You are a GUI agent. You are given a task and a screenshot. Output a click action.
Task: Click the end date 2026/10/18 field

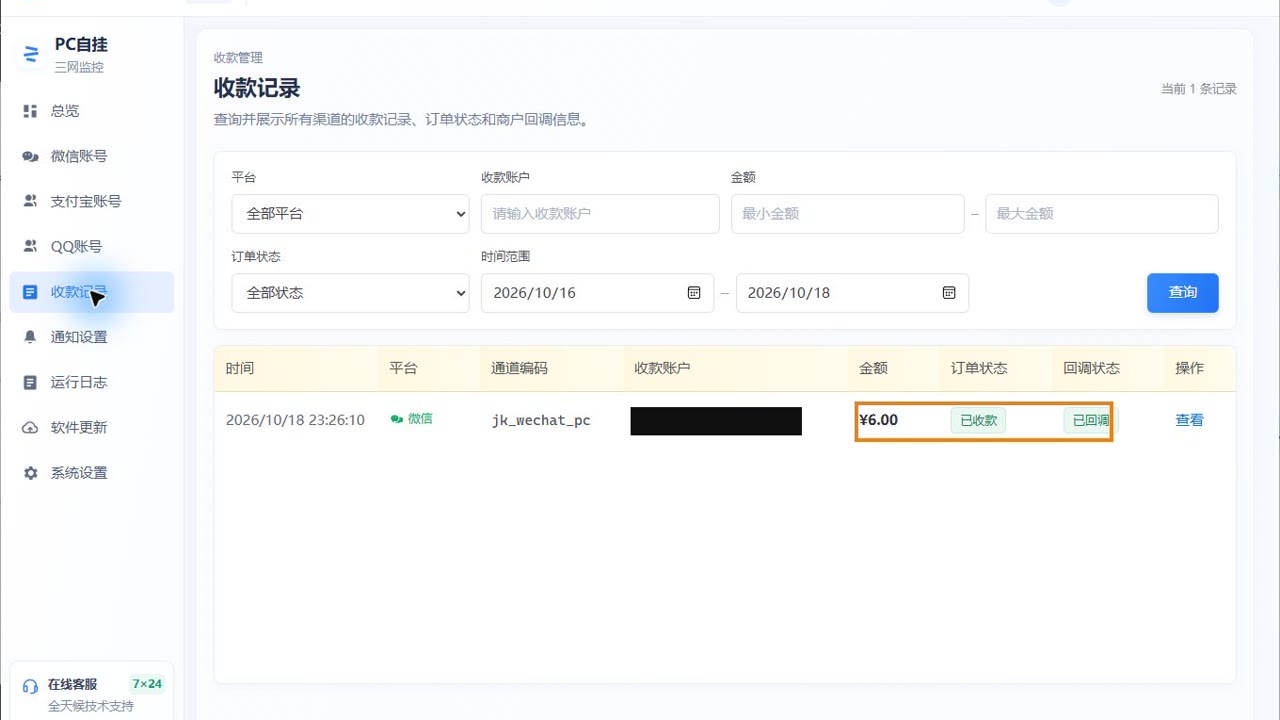pos(852,293)
